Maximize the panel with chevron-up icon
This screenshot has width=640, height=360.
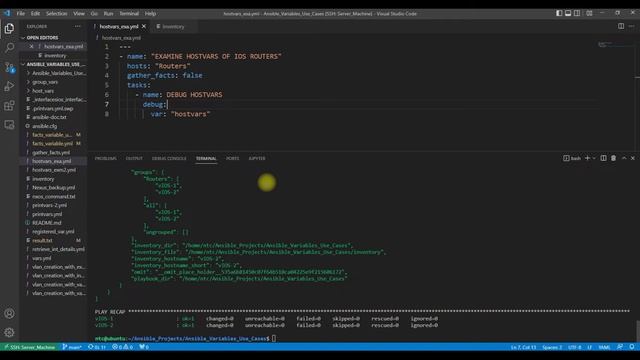click(x=624, y=158)
